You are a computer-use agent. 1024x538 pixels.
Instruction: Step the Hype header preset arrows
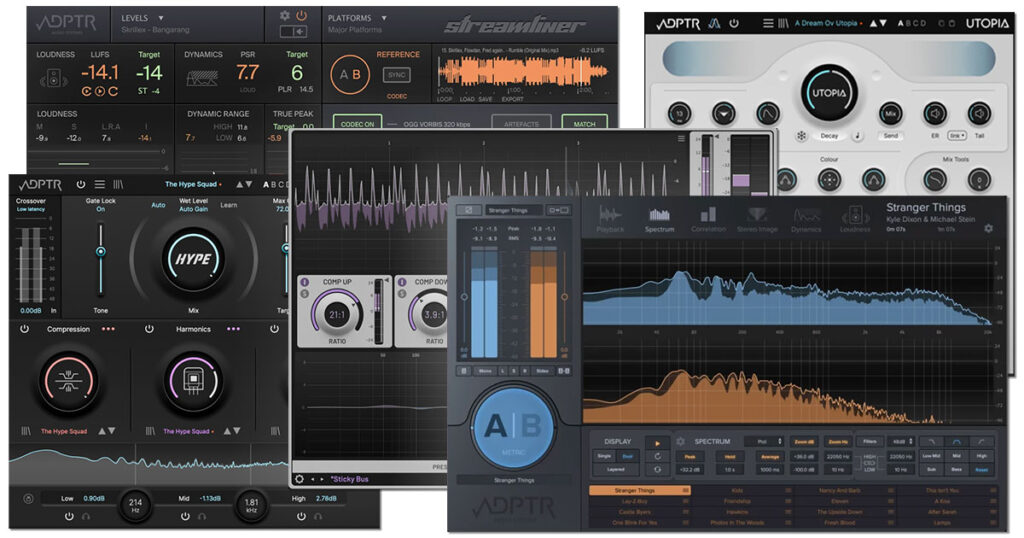point(244,185)
